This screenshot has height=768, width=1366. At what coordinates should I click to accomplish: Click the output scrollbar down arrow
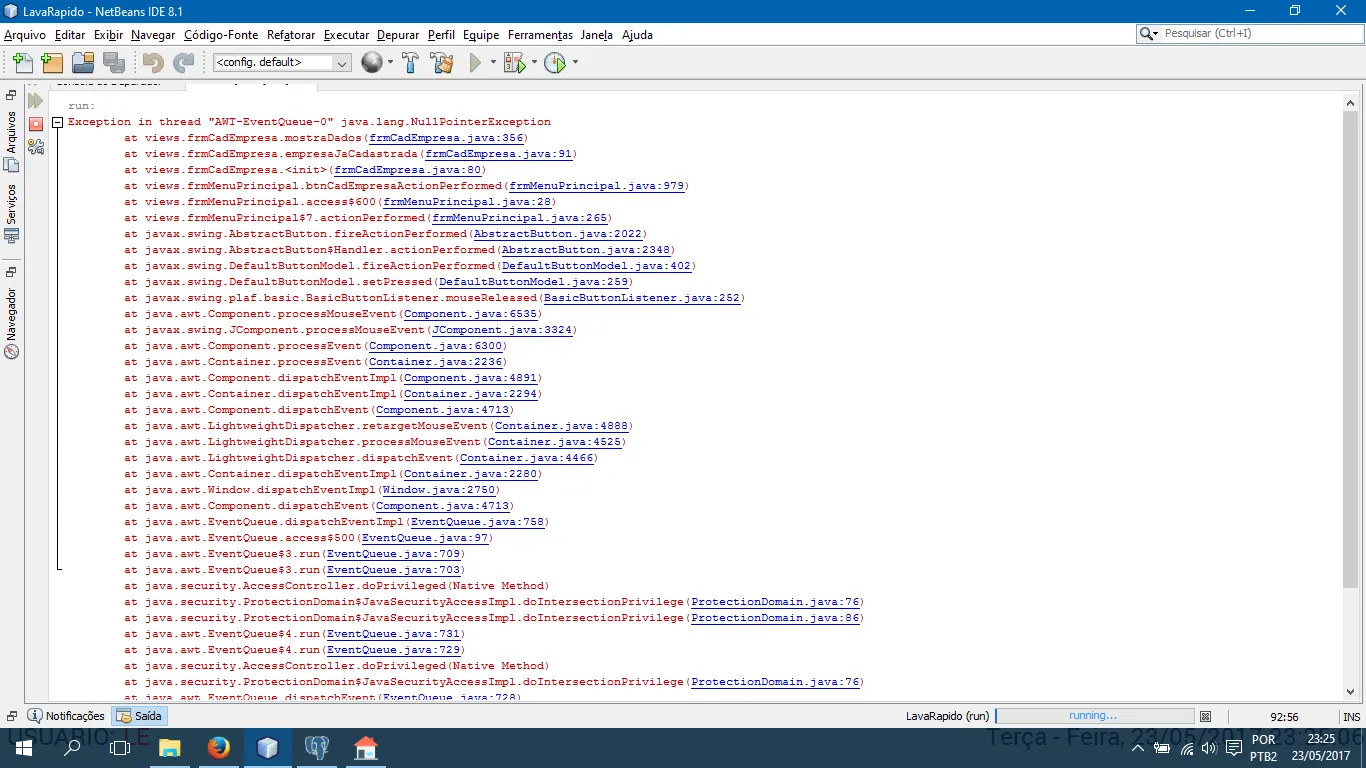1352,691
